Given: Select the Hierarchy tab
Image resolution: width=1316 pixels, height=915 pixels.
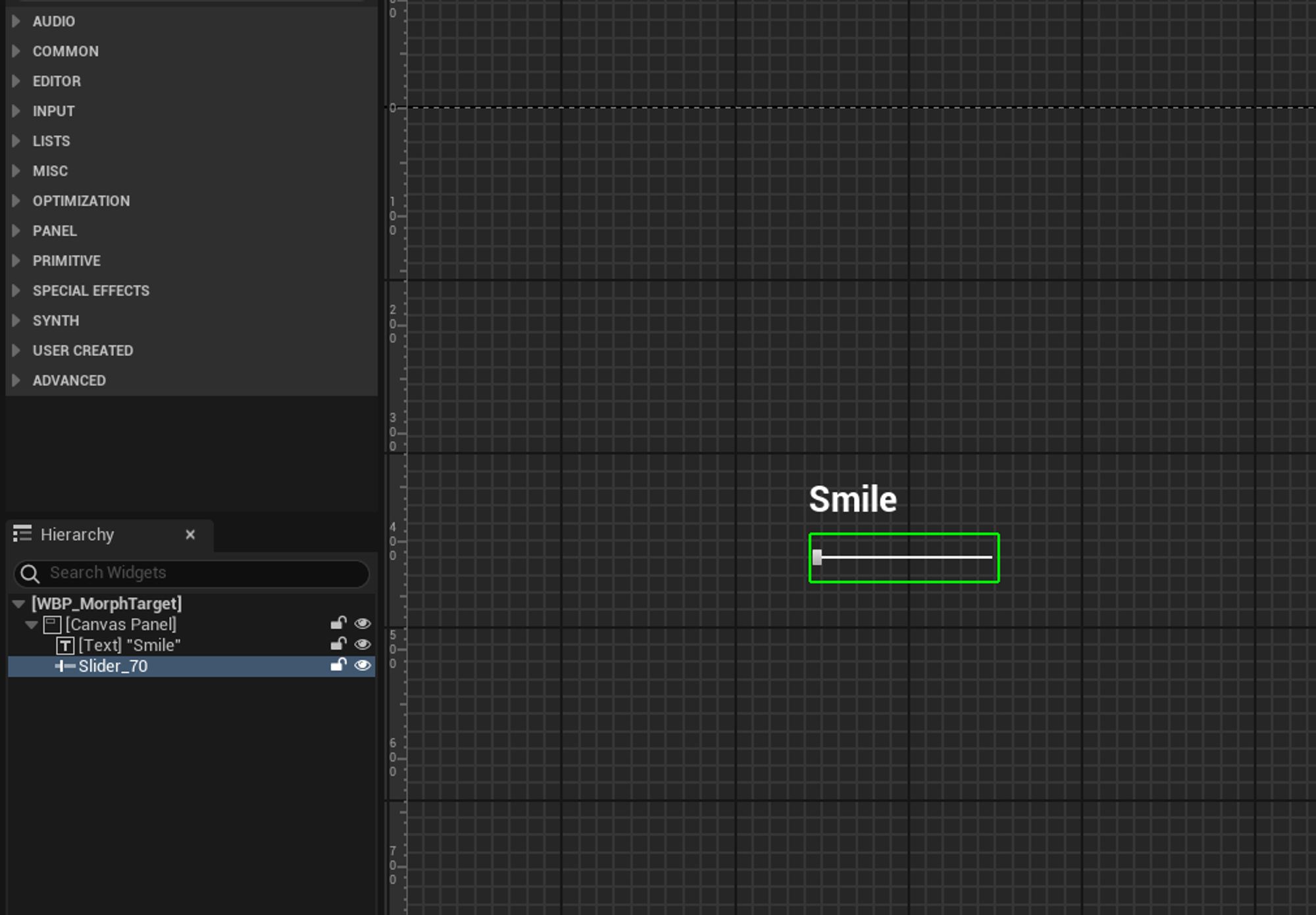Looking at the screenshot, I should point(77,535).
